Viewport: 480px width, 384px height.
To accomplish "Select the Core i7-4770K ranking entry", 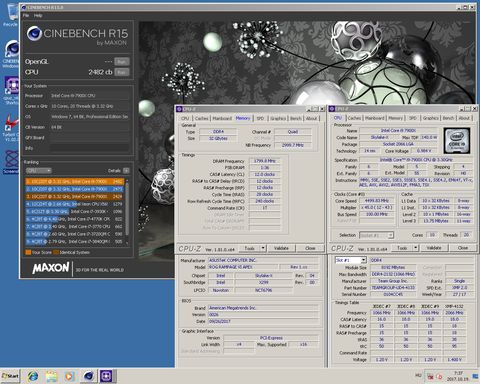I will 75,219.
